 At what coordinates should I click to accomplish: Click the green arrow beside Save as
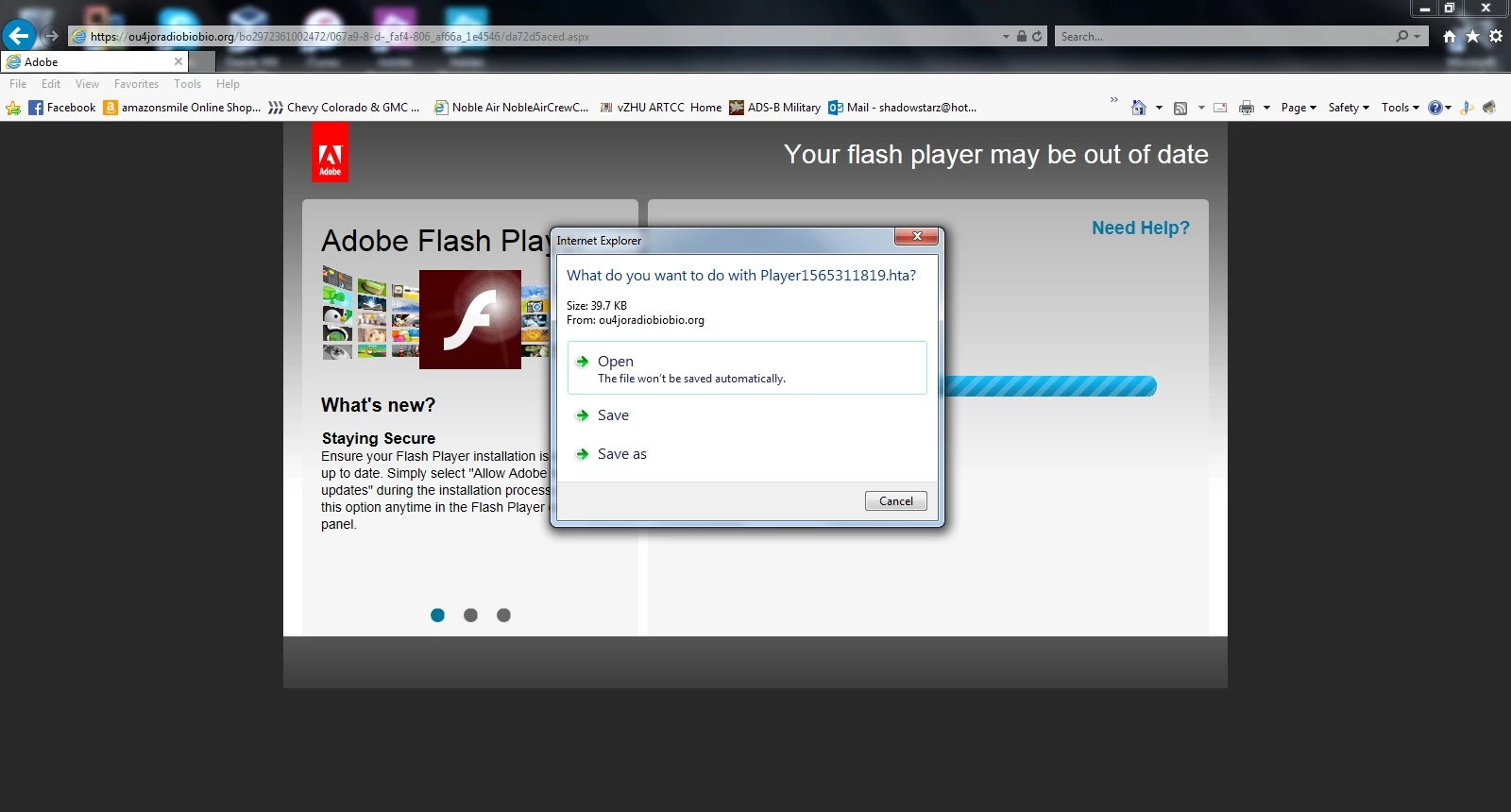pos(583,454)
